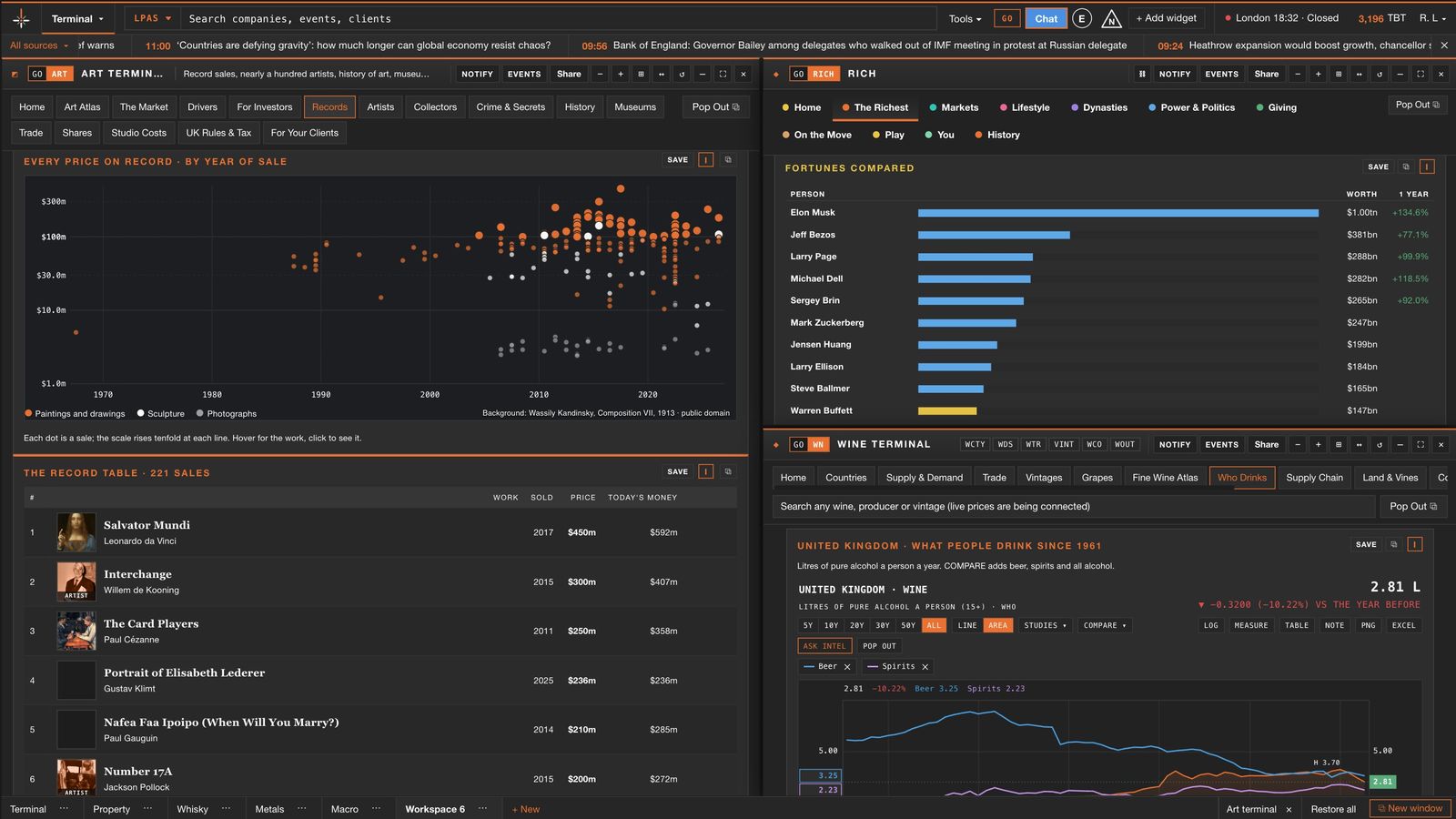Select the Dynasties tab in Rich panel
The width and height of the screenshot is (1456, 819).
click(x=1099, y=107)
